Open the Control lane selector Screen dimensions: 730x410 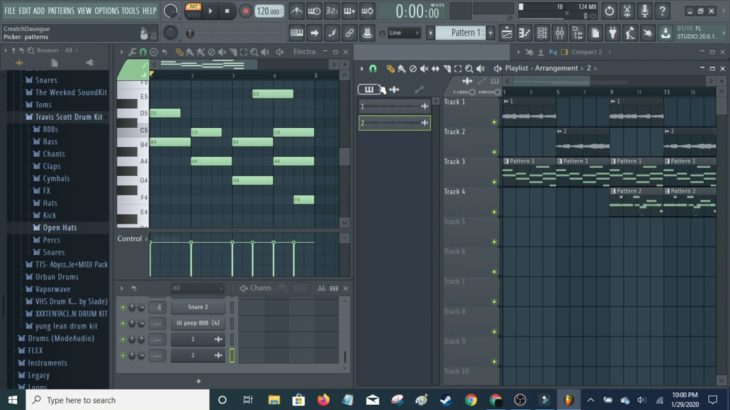[133, 238]
